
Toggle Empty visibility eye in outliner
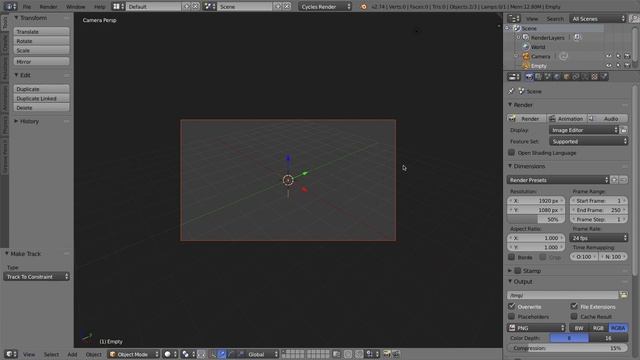coord(609,66)
